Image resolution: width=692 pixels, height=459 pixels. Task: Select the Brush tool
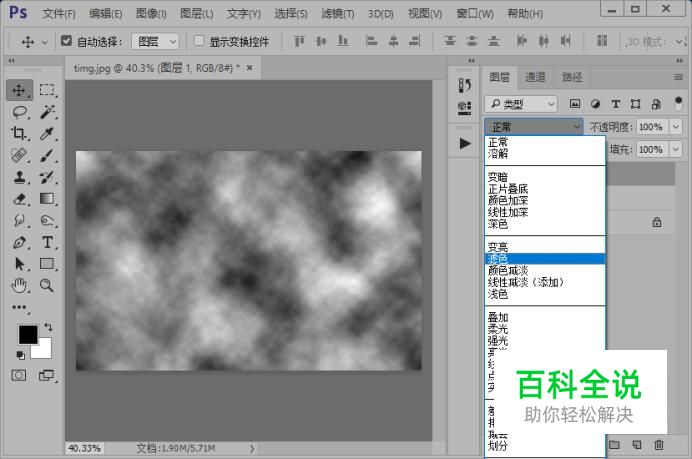(x=47, y=155)
